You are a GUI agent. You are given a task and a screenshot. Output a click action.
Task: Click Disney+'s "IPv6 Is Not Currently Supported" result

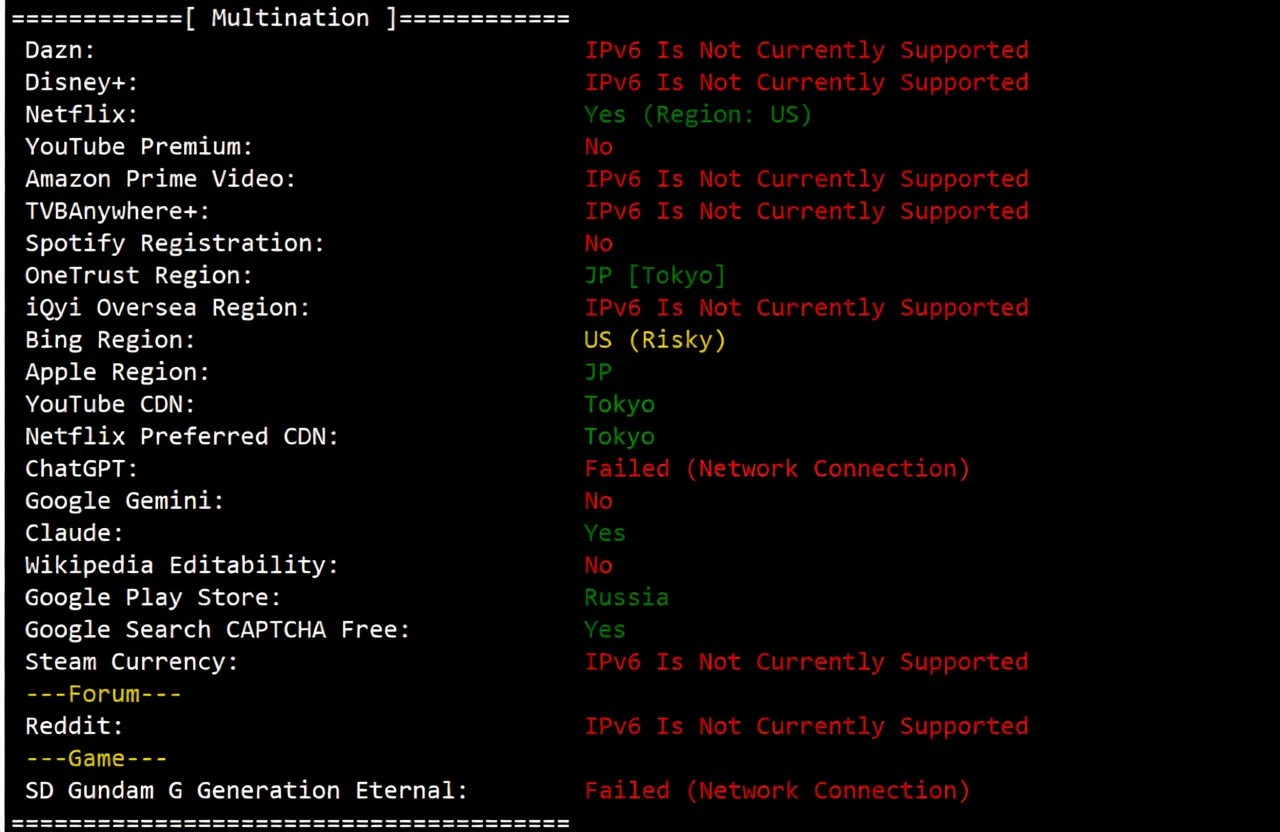tap(807, 82)
